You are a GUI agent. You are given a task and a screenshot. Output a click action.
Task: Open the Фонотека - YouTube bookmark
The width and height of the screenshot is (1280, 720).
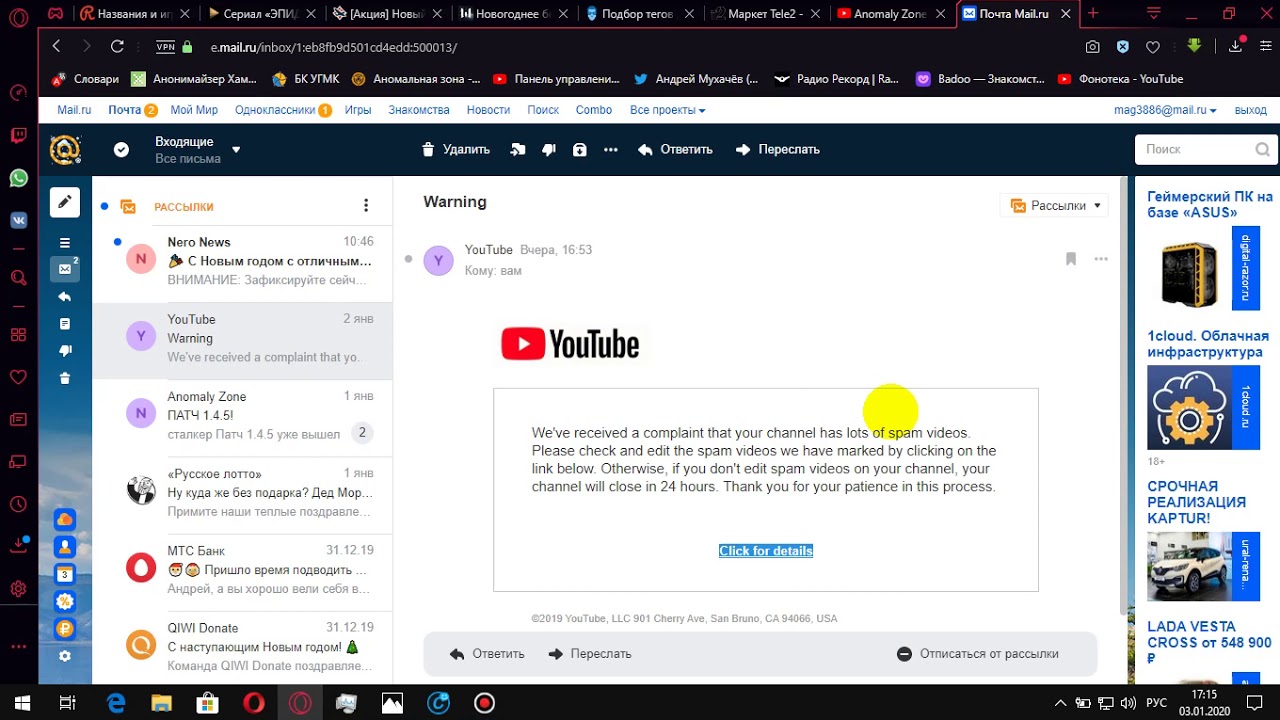click(x=1119, y=79)
